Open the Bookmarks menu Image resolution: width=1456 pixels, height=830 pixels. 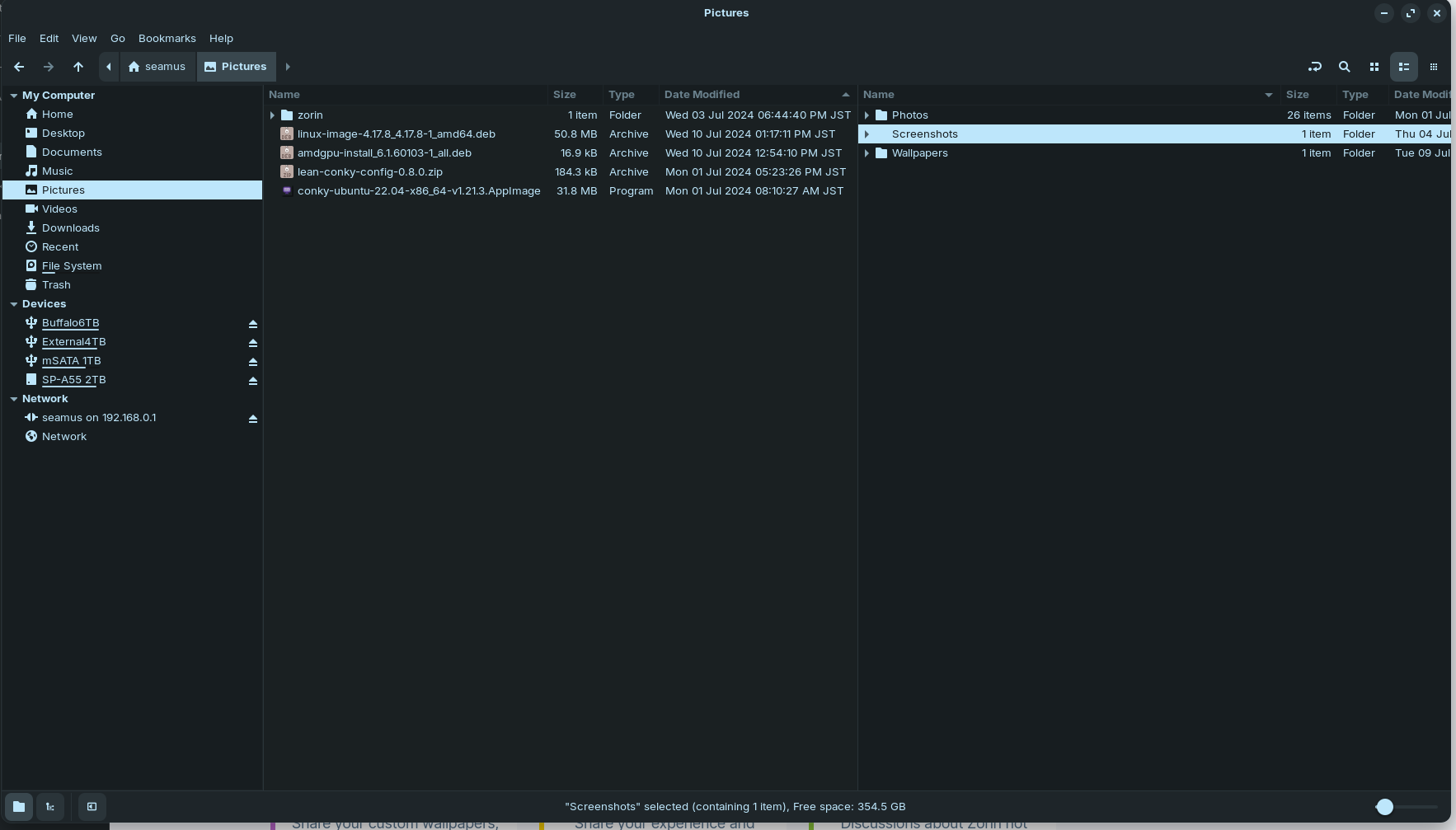(167, 39)
